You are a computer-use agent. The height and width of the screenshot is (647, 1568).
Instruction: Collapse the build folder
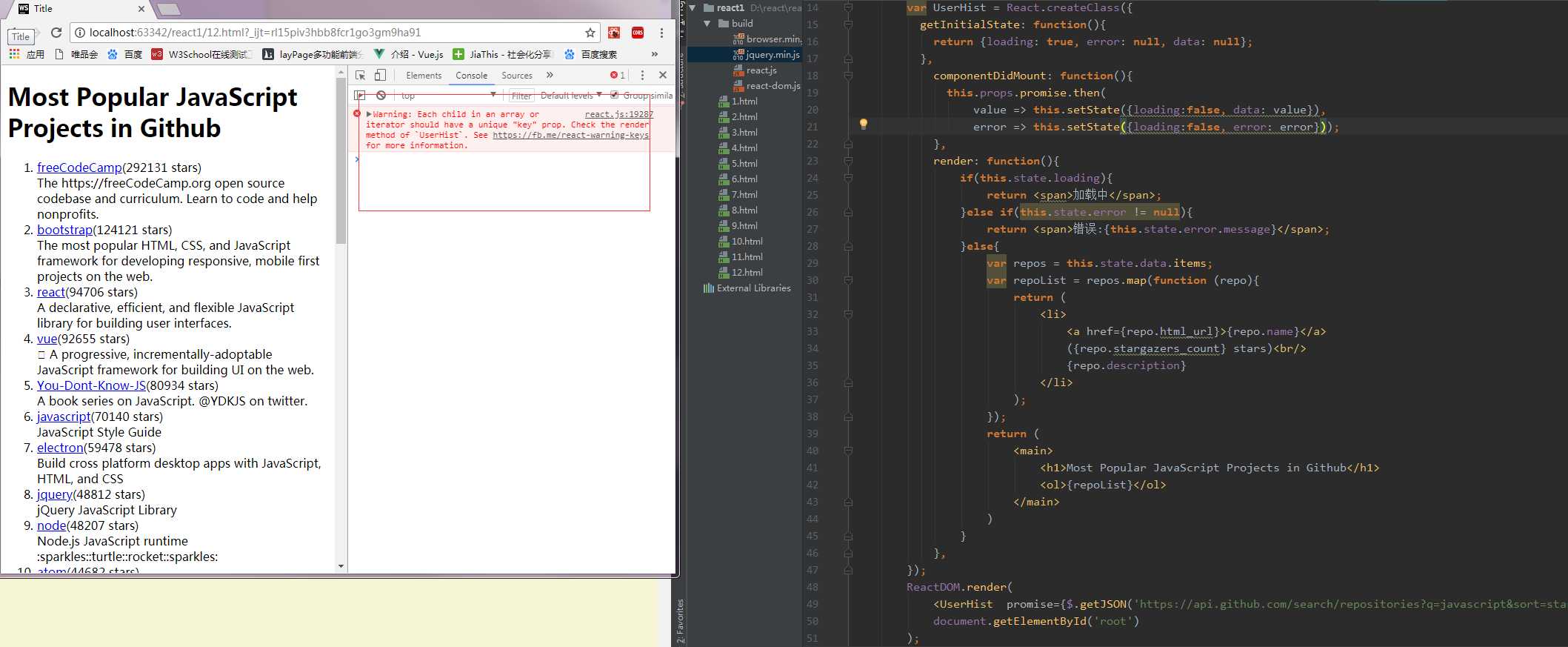pos(707,23)
